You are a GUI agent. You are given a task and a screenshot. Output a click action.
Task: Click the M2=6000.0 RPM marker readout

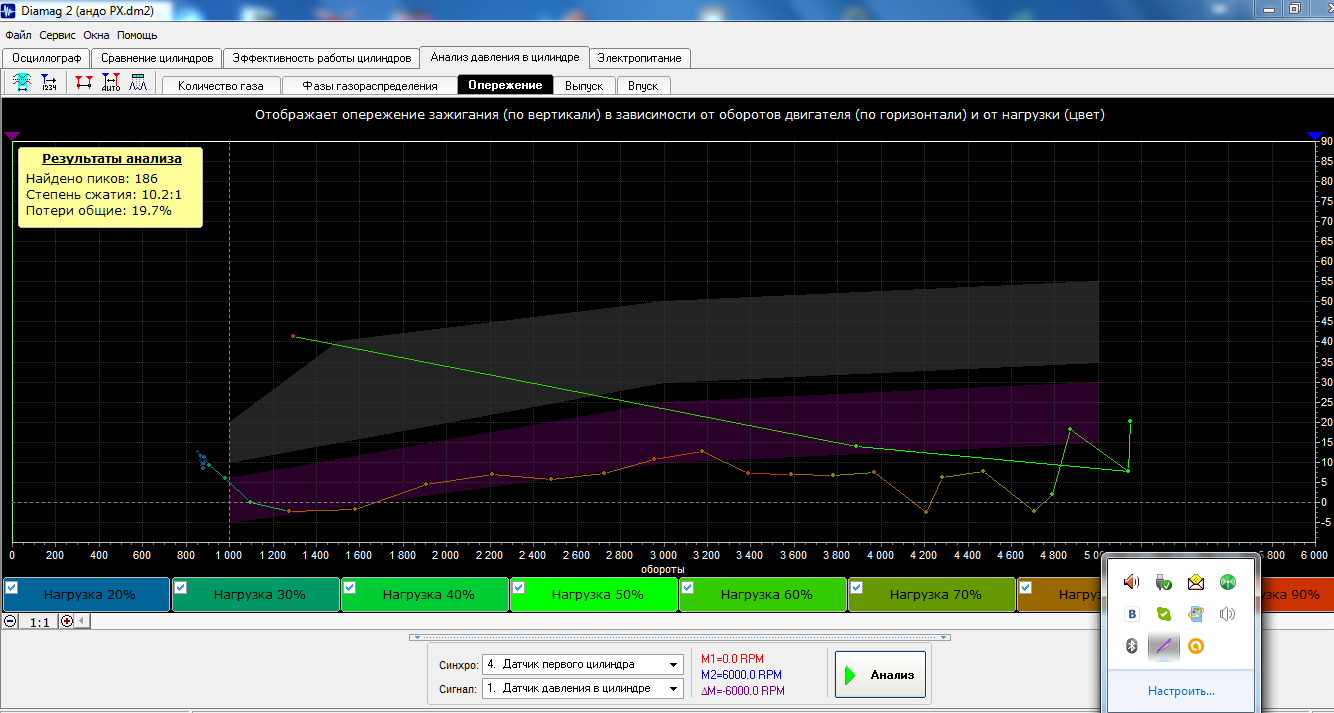click(741, 675)
